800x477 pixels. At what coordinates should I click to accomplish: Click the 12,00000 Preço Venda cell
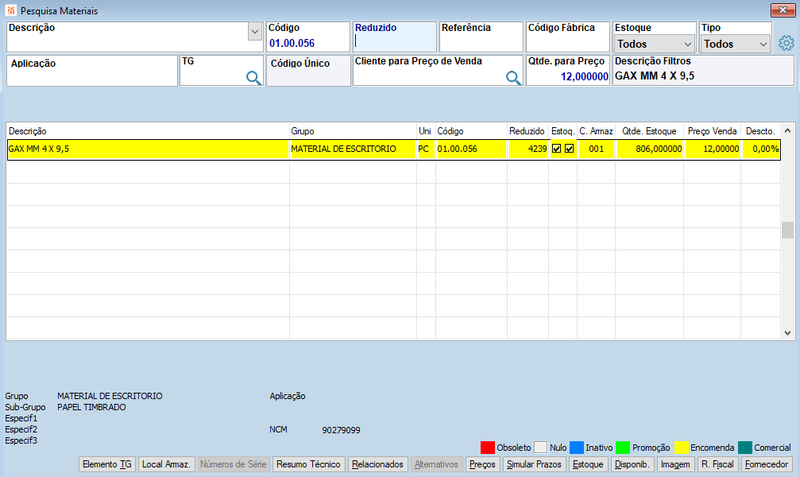pos(712,149)
